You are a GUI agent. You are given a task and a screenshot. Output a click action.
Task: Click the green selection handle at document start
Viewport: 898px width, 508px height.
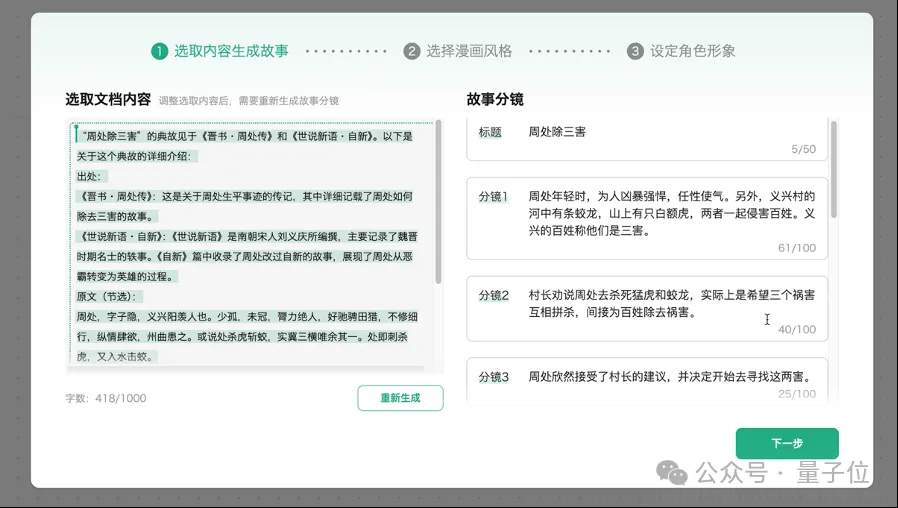[x=75, y=130]
